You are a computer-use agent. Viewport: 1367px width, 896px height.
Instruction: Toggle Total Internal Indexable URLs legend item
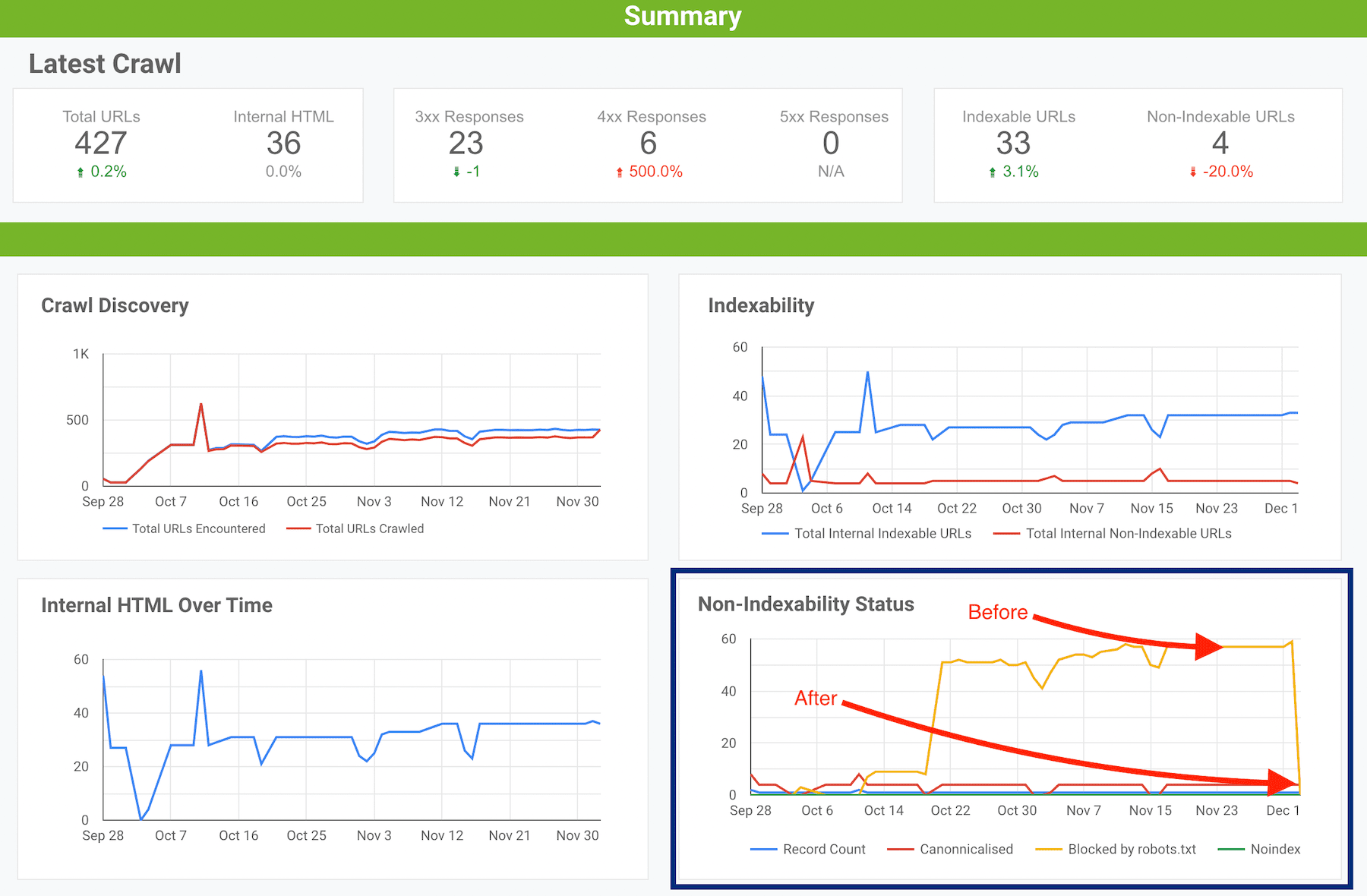[867, 533]
